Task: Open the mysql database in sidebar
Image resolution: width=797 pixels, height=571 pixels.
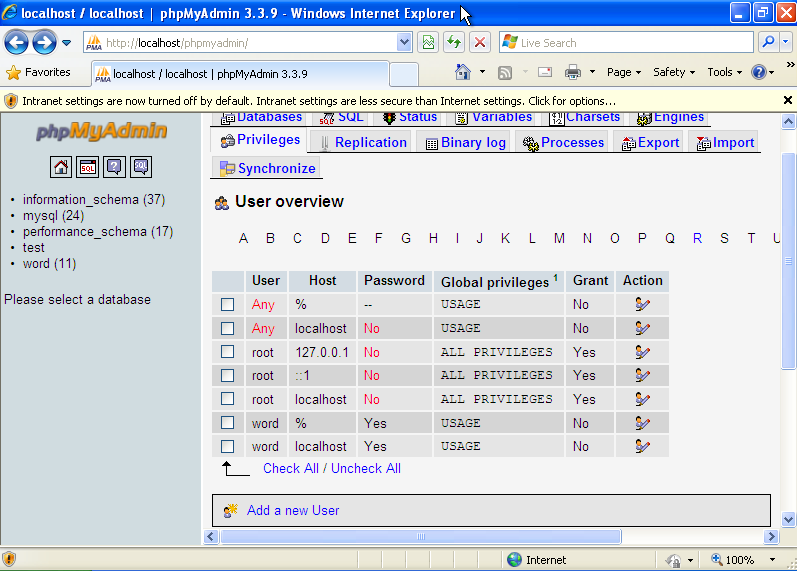Action: pyautogui.click(x=40, y=215)
